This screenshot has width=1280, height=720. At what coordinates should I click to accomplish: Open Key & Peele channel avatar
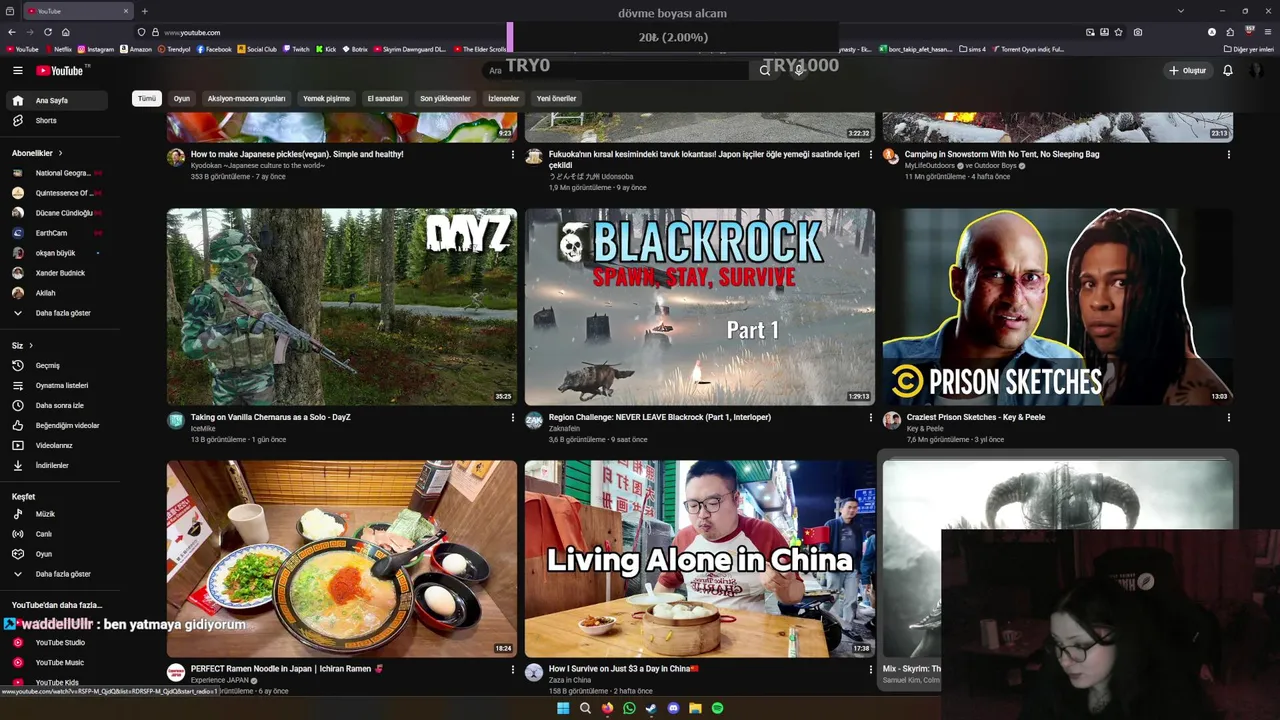pyautogui.click(x=892, y=421)
